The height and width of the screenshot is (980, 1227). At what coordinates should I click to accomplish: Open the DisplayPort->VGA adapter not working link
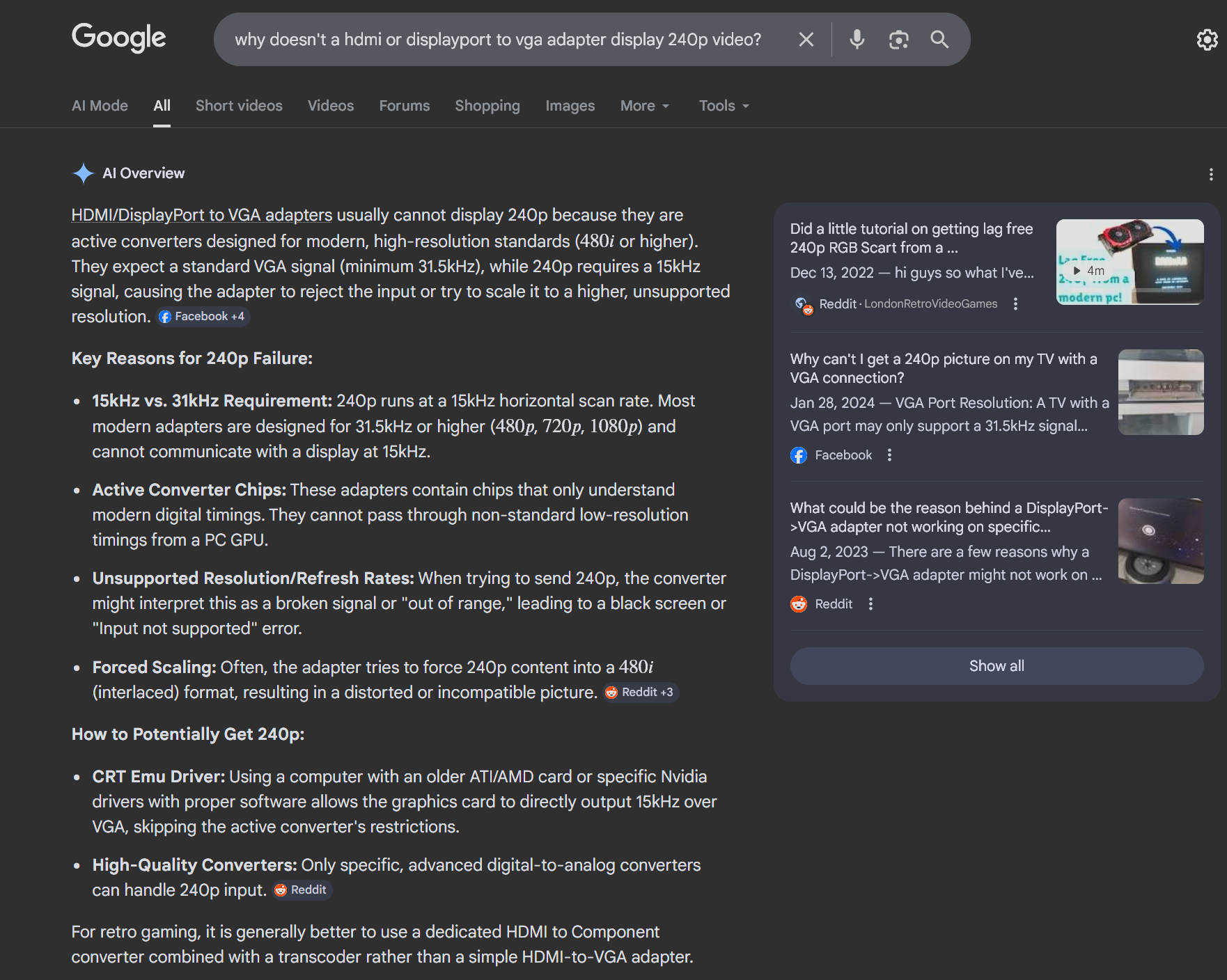click(x=949, y=517)
